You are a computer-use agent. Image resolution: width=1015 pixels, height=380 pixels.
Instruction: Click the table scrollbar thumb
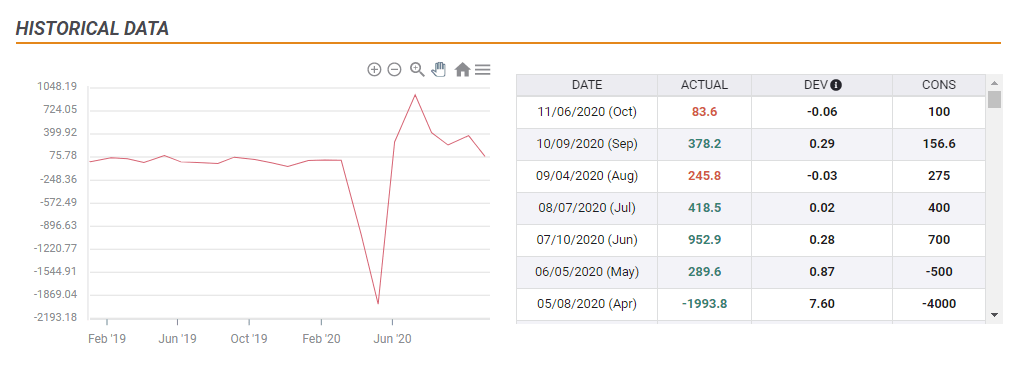994,99
